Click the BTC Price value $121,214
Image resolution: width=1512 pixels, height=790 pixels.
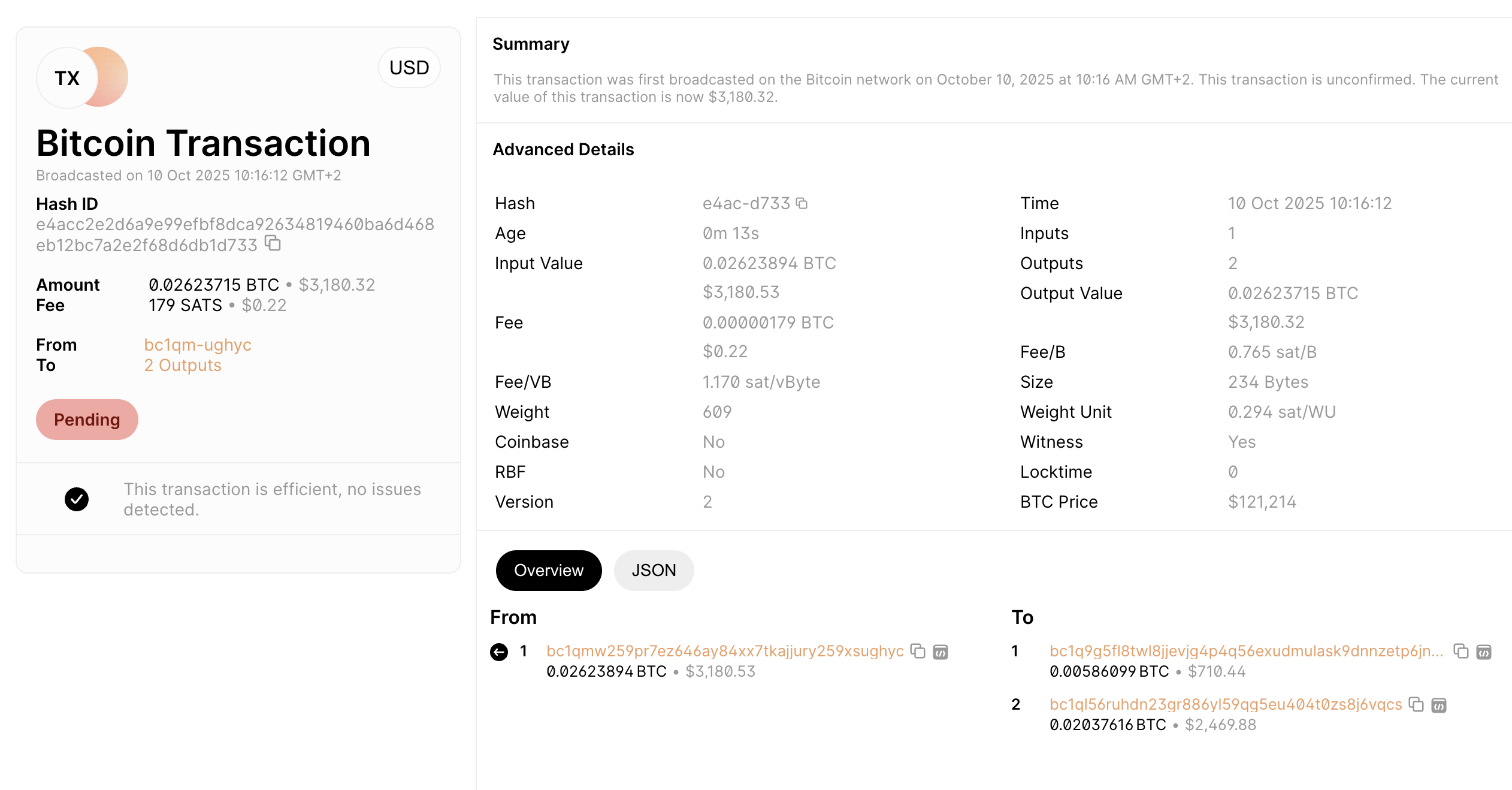1262,502
